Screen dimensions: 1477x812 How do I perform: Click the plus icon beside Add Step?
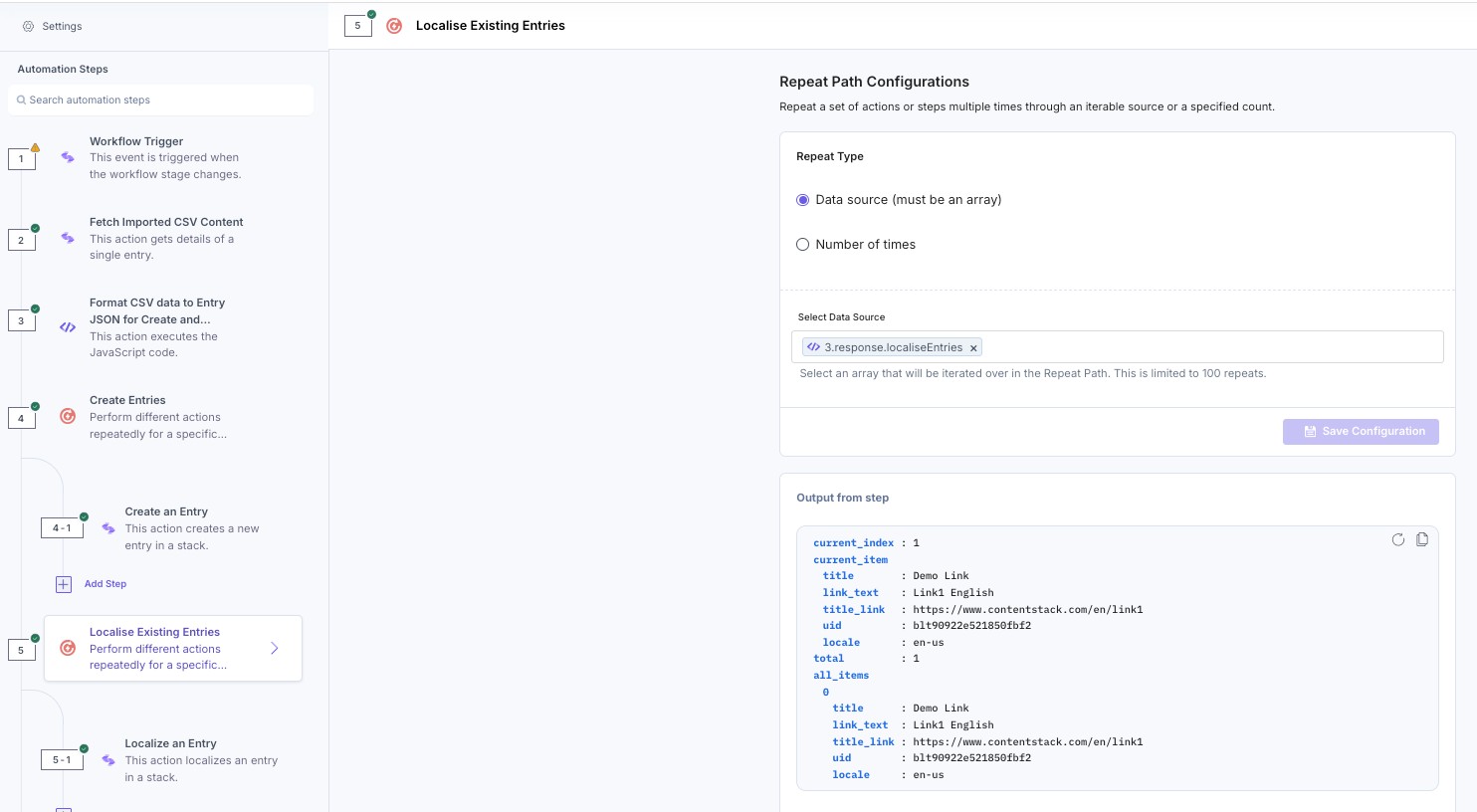(x=64, y=584)
